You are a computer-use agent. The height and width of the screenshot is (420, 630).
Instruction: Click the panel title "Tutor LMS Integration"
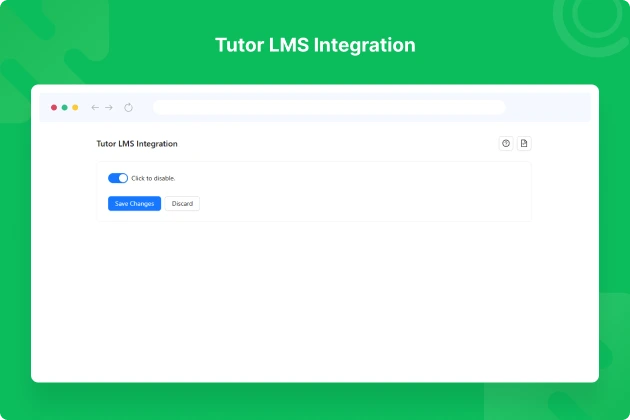coord(137,144)
